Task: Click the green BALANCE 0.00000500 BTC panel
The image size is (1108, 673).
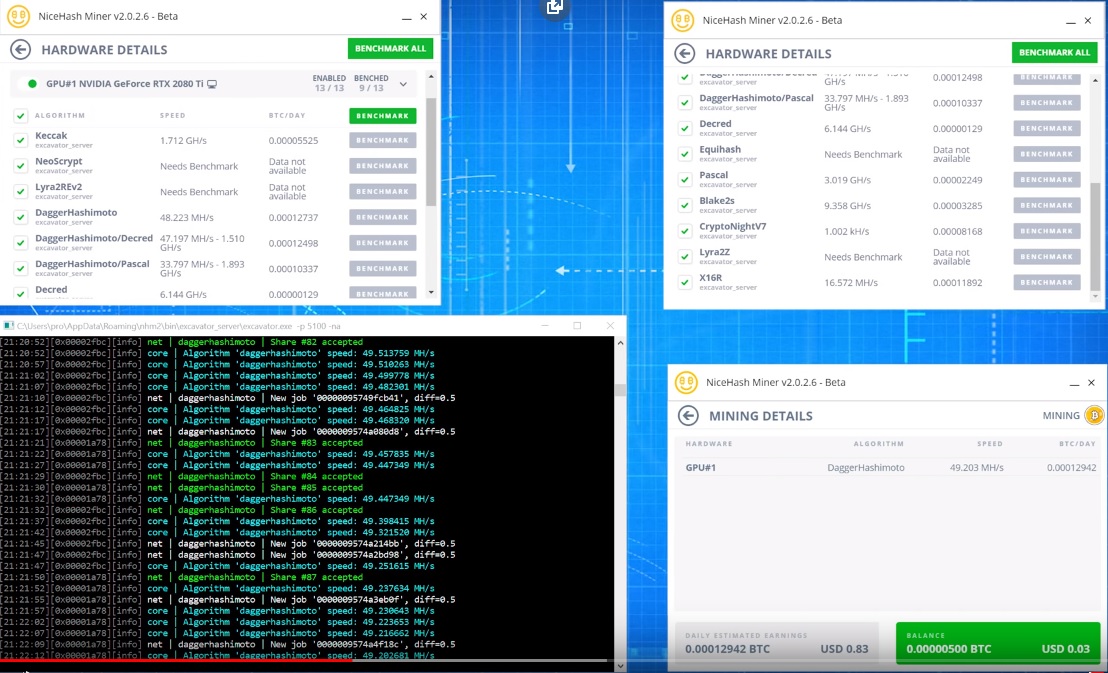Action: tap(998, 643)
